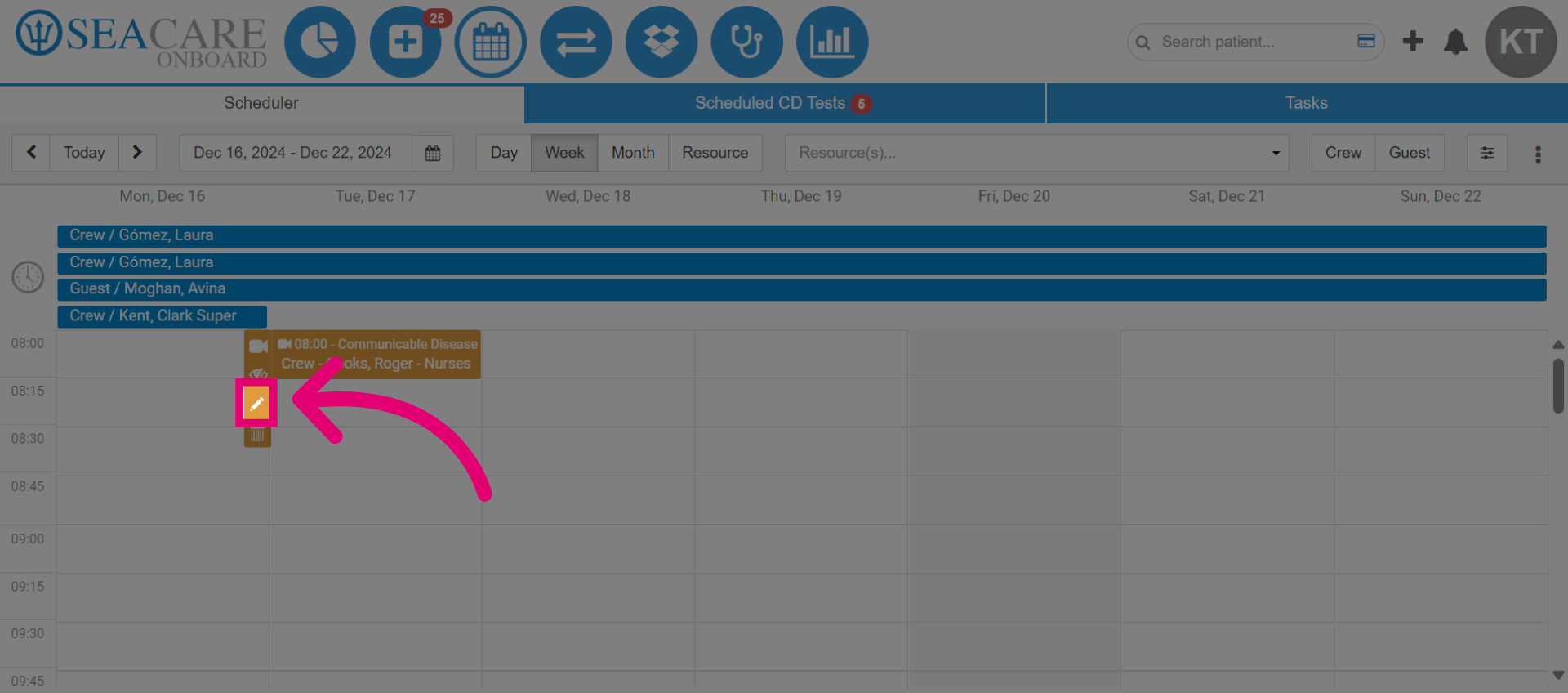
Task: Click the Sun, Dec 22 column header
Action: [x=1441, y=196]
